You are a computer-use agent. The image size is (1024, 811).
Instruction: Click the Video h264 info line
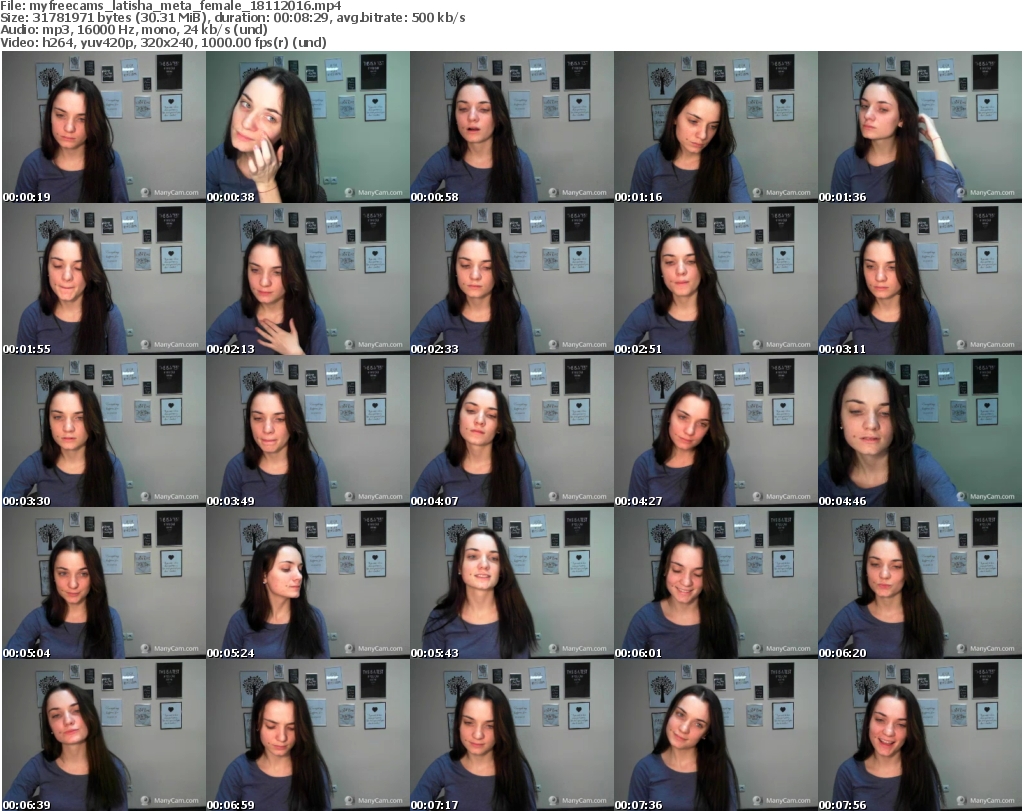click(x=163, y=42)
